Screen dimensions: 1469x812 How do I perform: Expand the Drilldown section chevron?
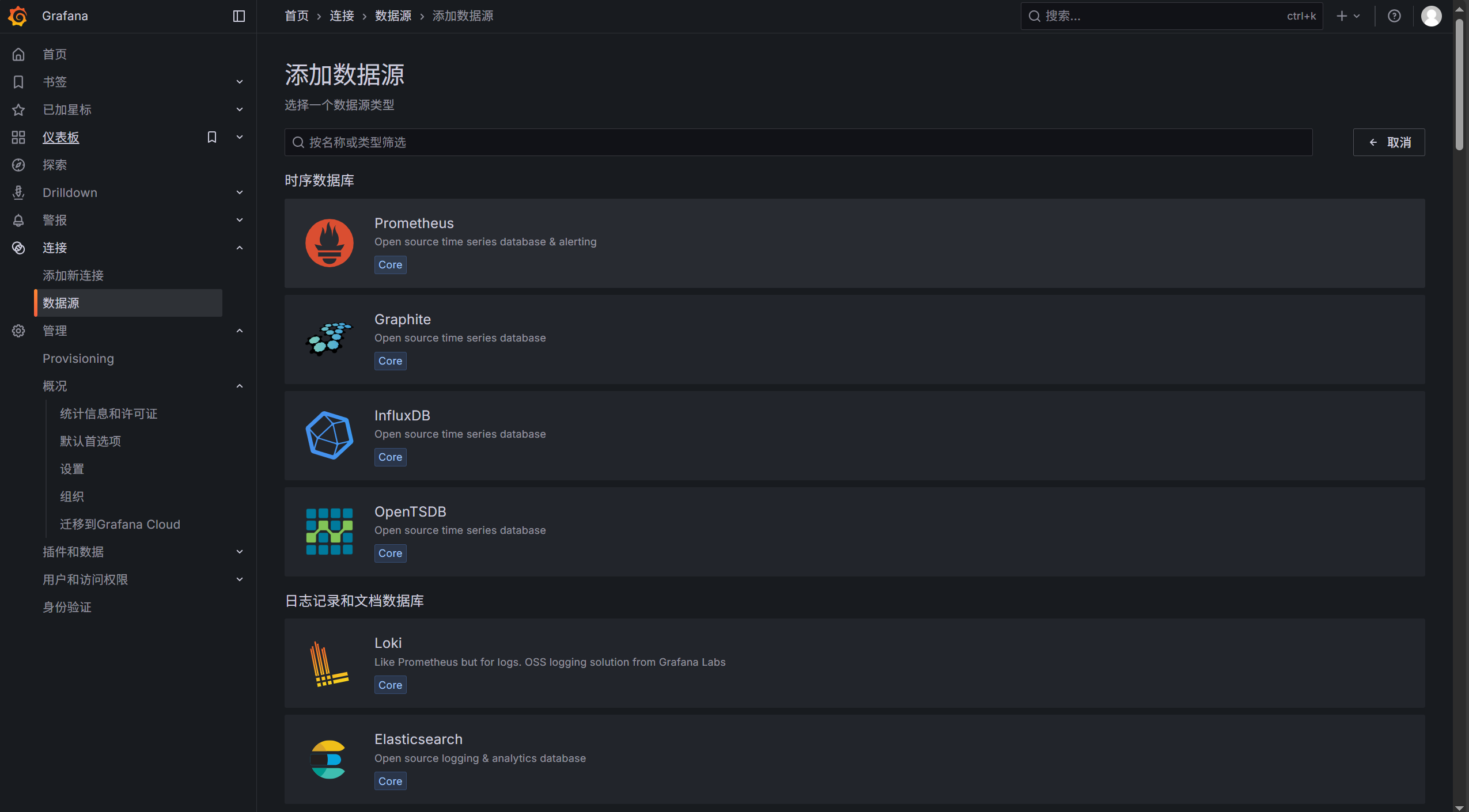coord(240,192)
